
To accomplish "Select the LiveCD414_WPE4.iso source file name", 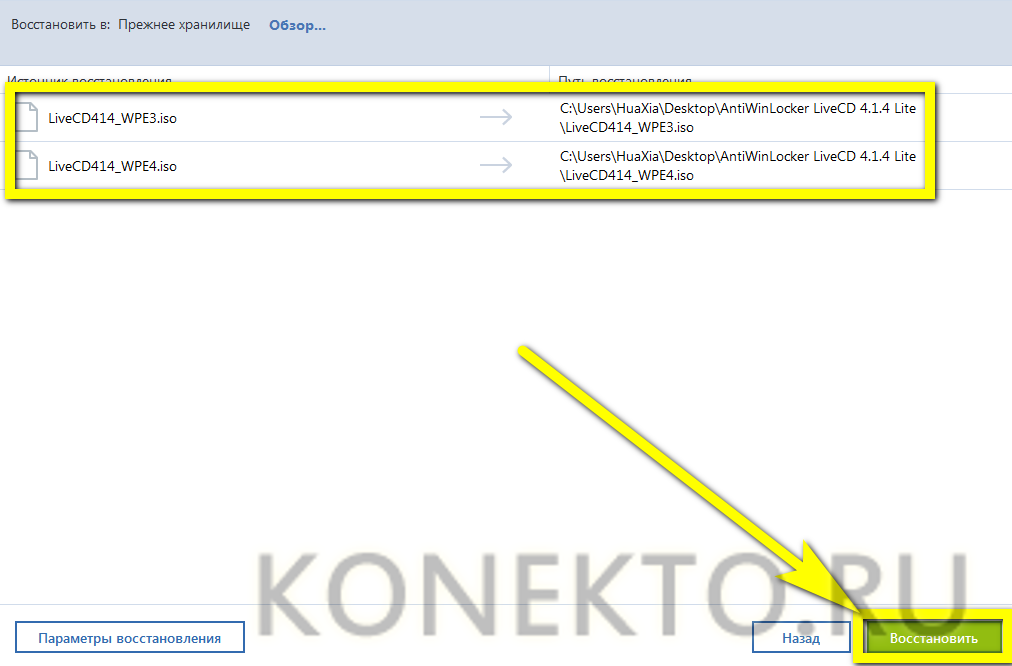I will click(x=113, y=166).
